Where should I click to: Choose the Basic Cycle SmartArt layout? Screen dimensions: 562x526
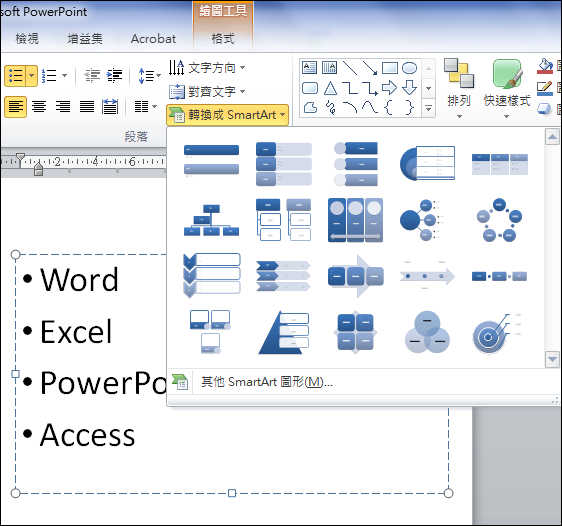click(499, 220)
